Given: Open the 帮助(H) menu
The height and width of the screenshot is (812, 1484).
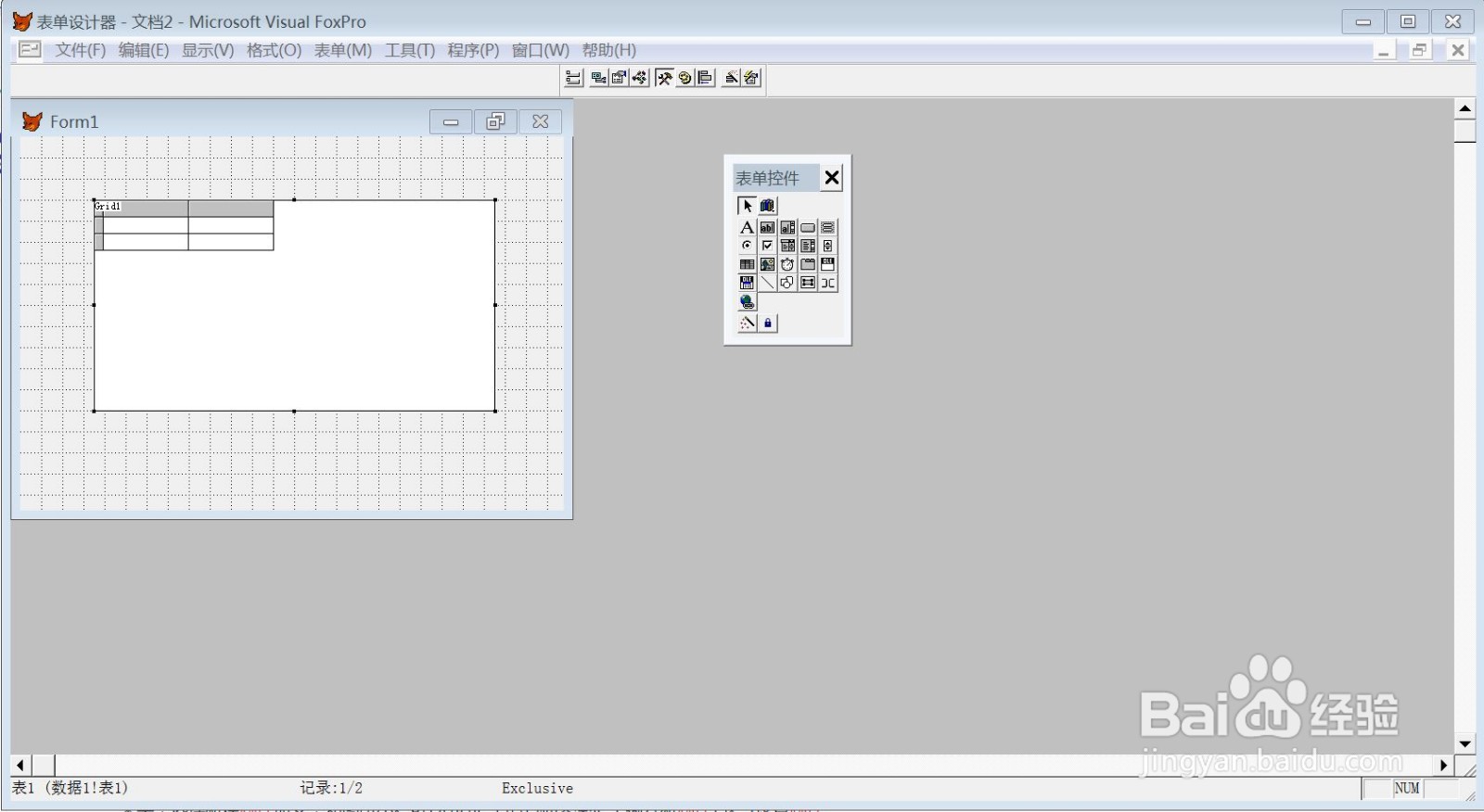Looking at the screenshot, I should pos(609,50).
